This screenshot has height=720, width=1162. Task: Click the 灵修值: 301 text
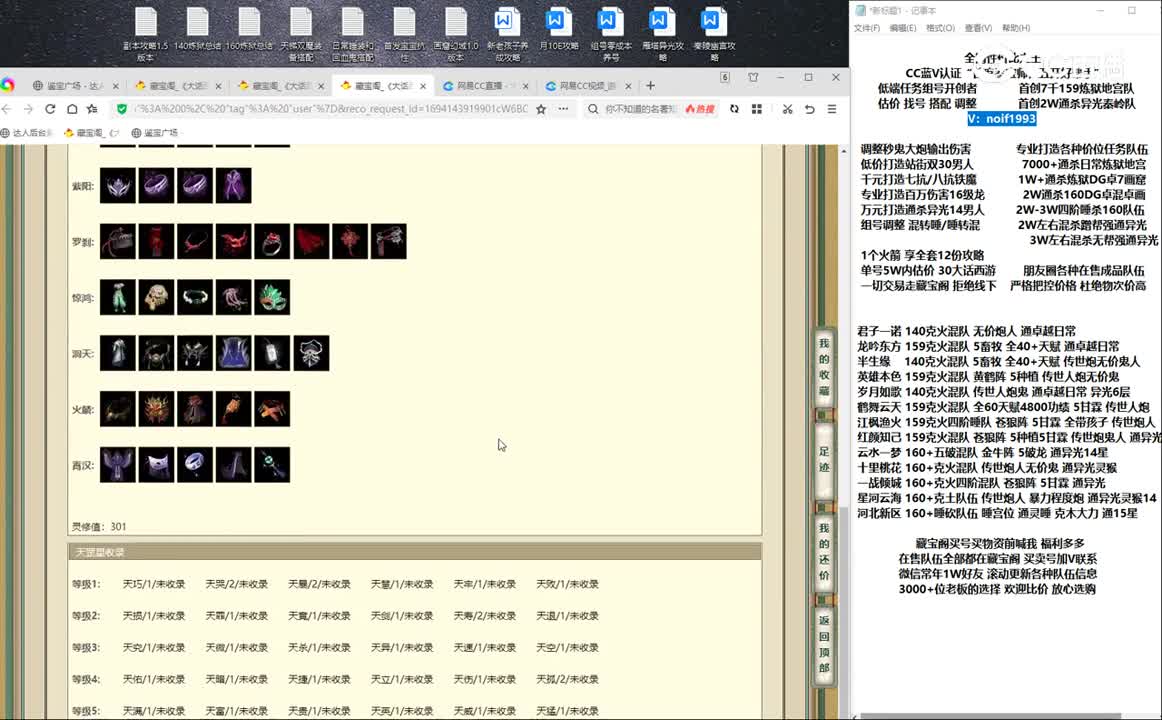[99, 527]
